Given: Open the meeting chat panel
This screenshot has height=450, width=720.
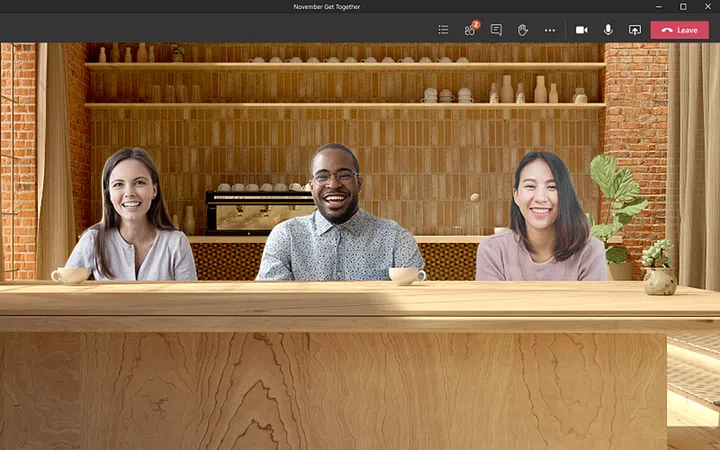Looking at the screenshot, I should point(496,30).
